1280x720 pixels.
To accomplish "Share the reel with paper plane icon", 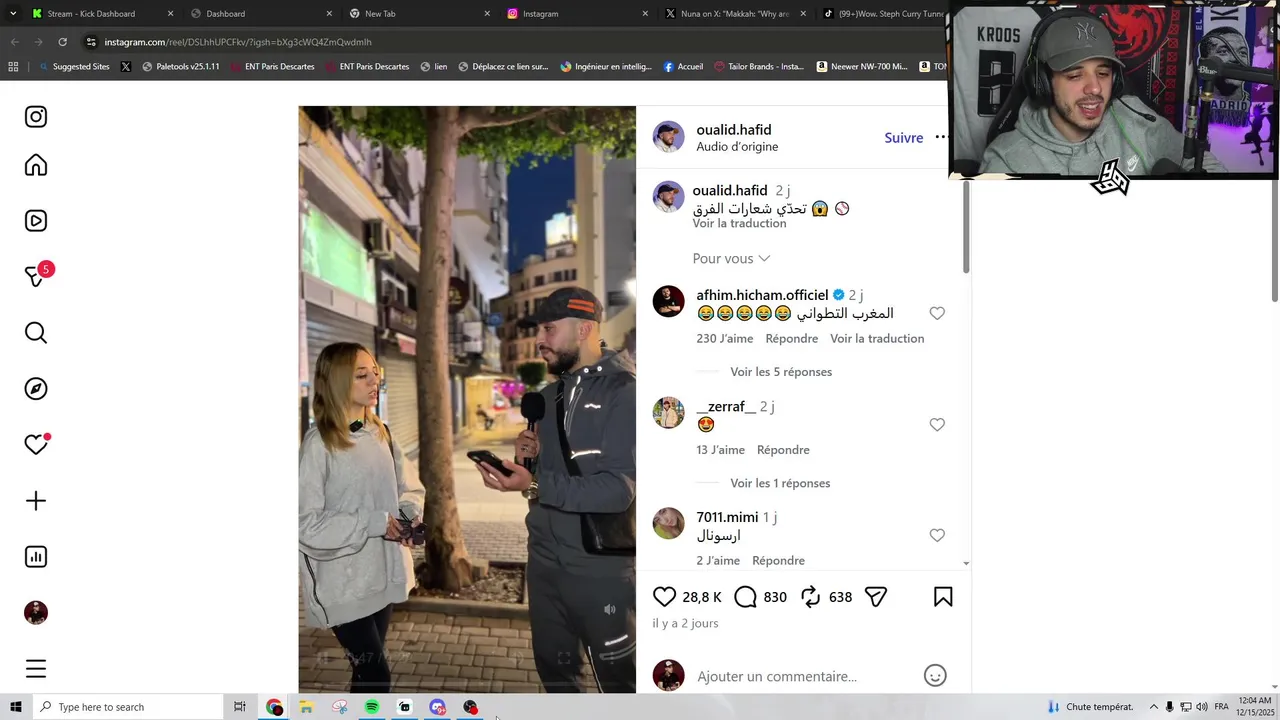I will 876,597.
